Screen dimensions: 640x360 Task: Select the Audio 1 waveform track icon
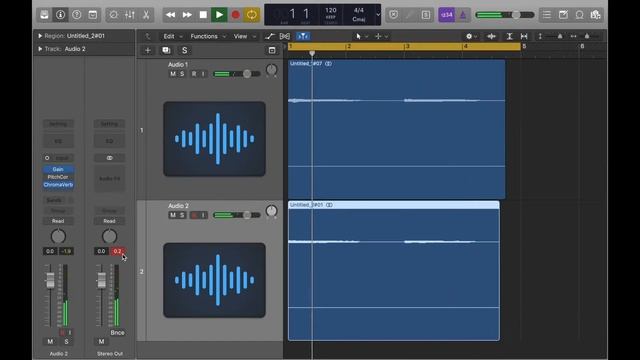coord(214,139)
